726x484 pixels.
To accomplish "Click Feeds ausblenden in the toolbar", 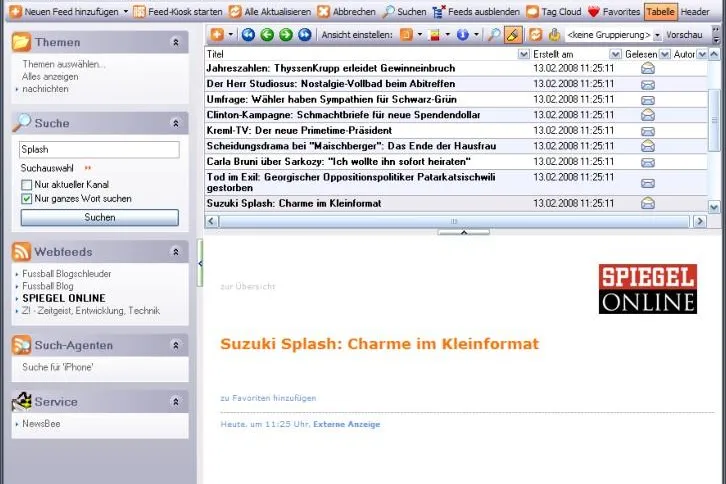I will pos(476,12).
